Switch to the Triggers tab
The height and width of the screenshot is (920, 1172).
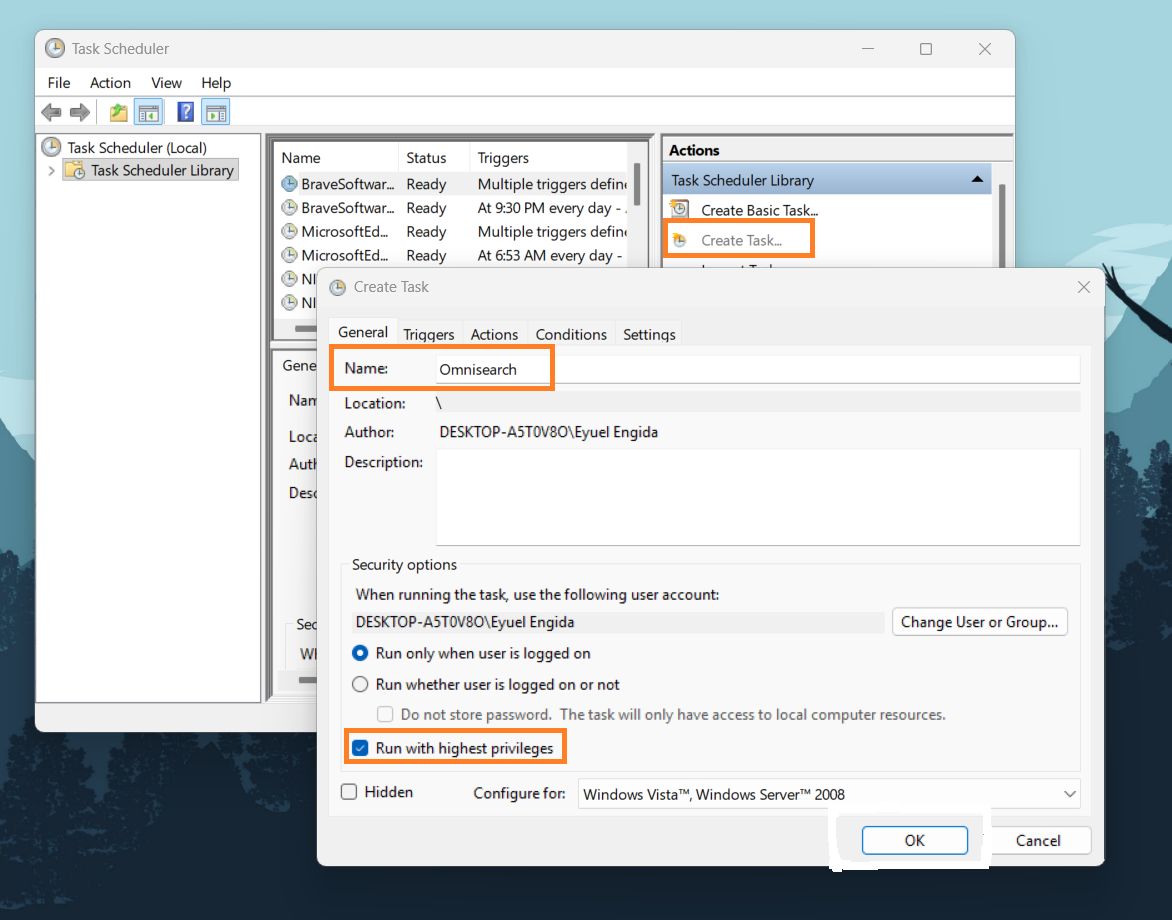pos(429,334)
